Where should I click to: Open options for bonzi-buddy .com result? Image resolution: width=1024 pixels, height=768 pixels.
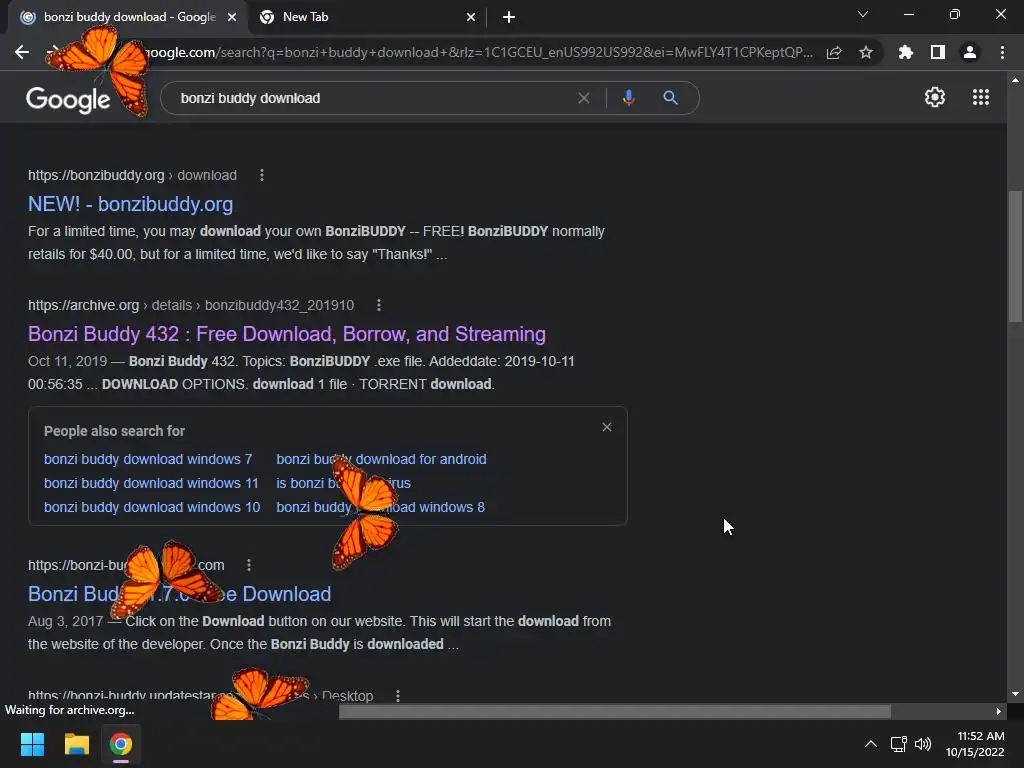tap(249, 565)
